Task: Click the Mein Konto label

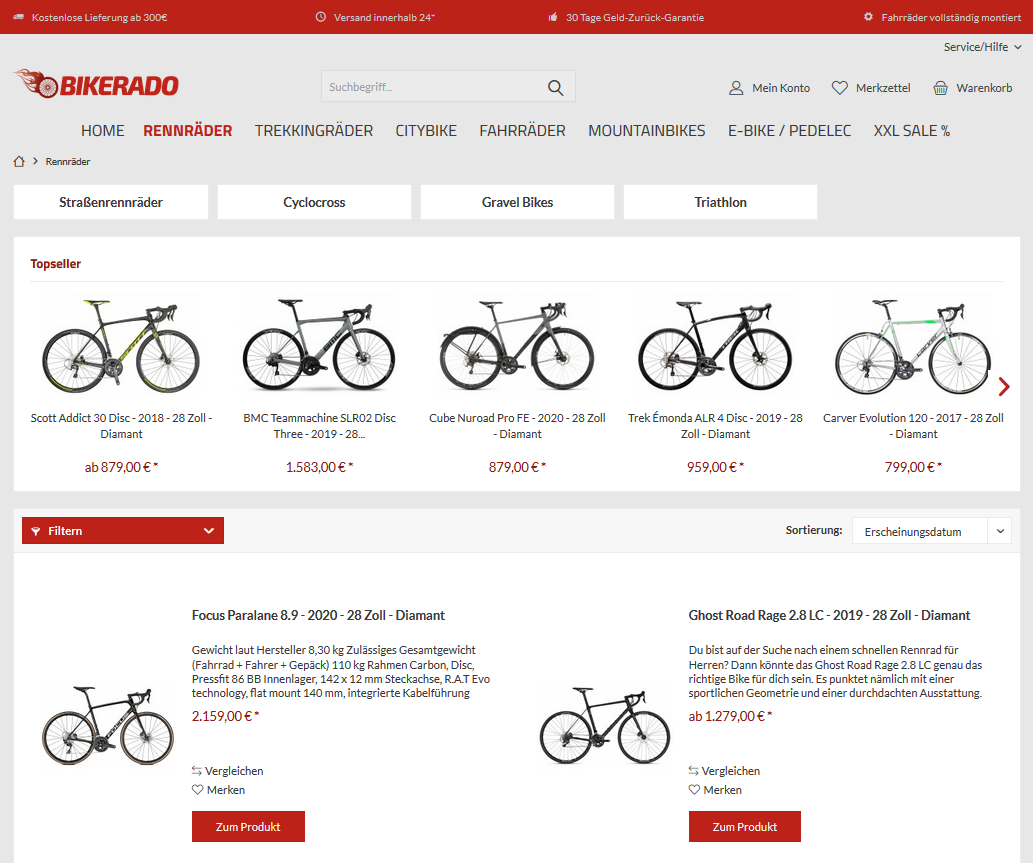Action: [781, 88]
